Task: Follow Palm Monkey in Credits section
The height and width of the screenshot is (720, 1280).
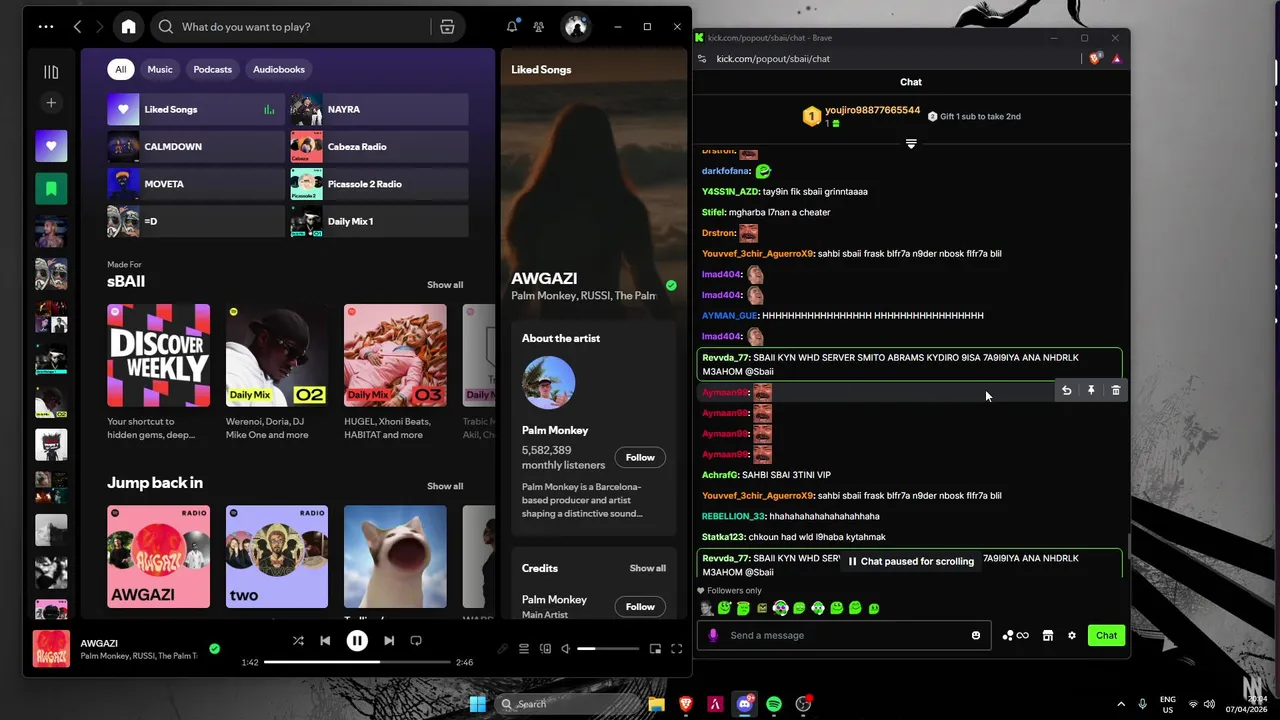Action: pyautogui.click(x=640, y=606)
